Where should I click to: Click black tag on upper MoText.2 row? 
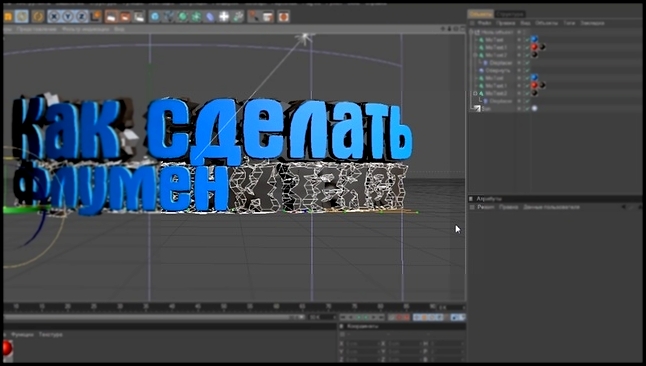(534, 54)
